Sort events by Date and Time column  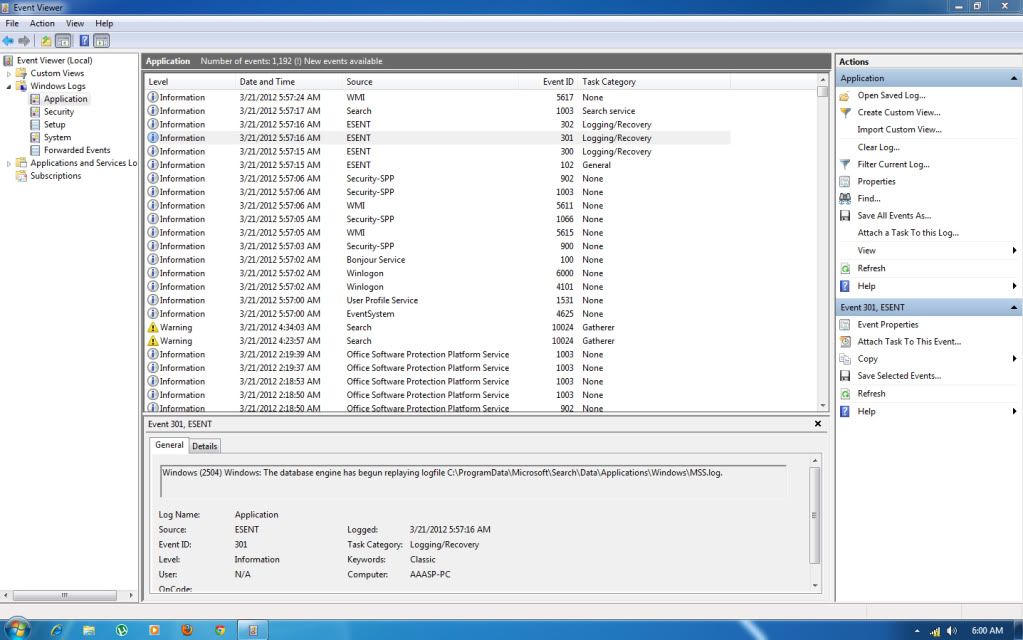(289, 82)
